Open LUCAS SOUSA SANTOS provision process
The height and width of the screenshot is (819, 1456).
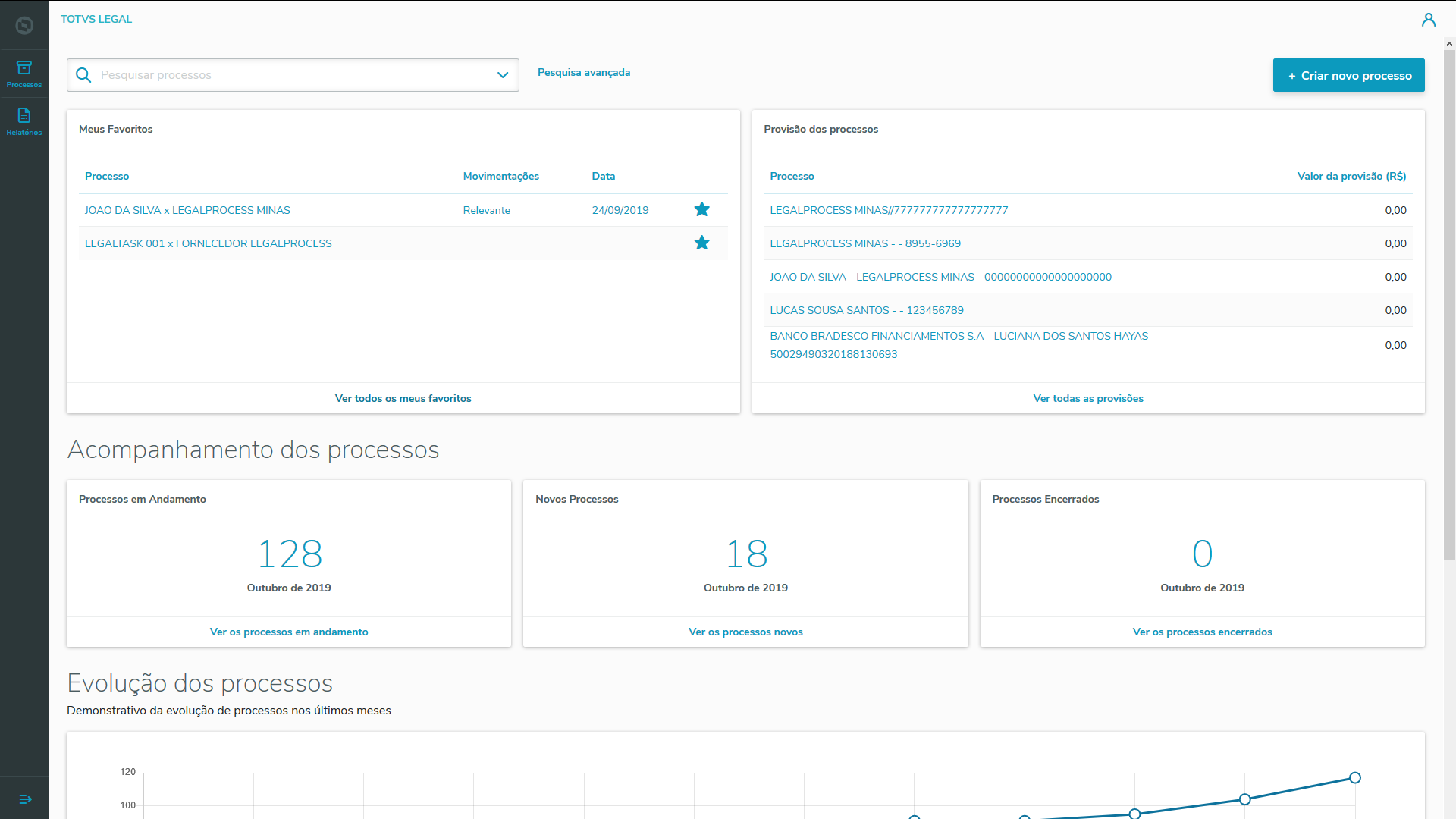[867, 310]
